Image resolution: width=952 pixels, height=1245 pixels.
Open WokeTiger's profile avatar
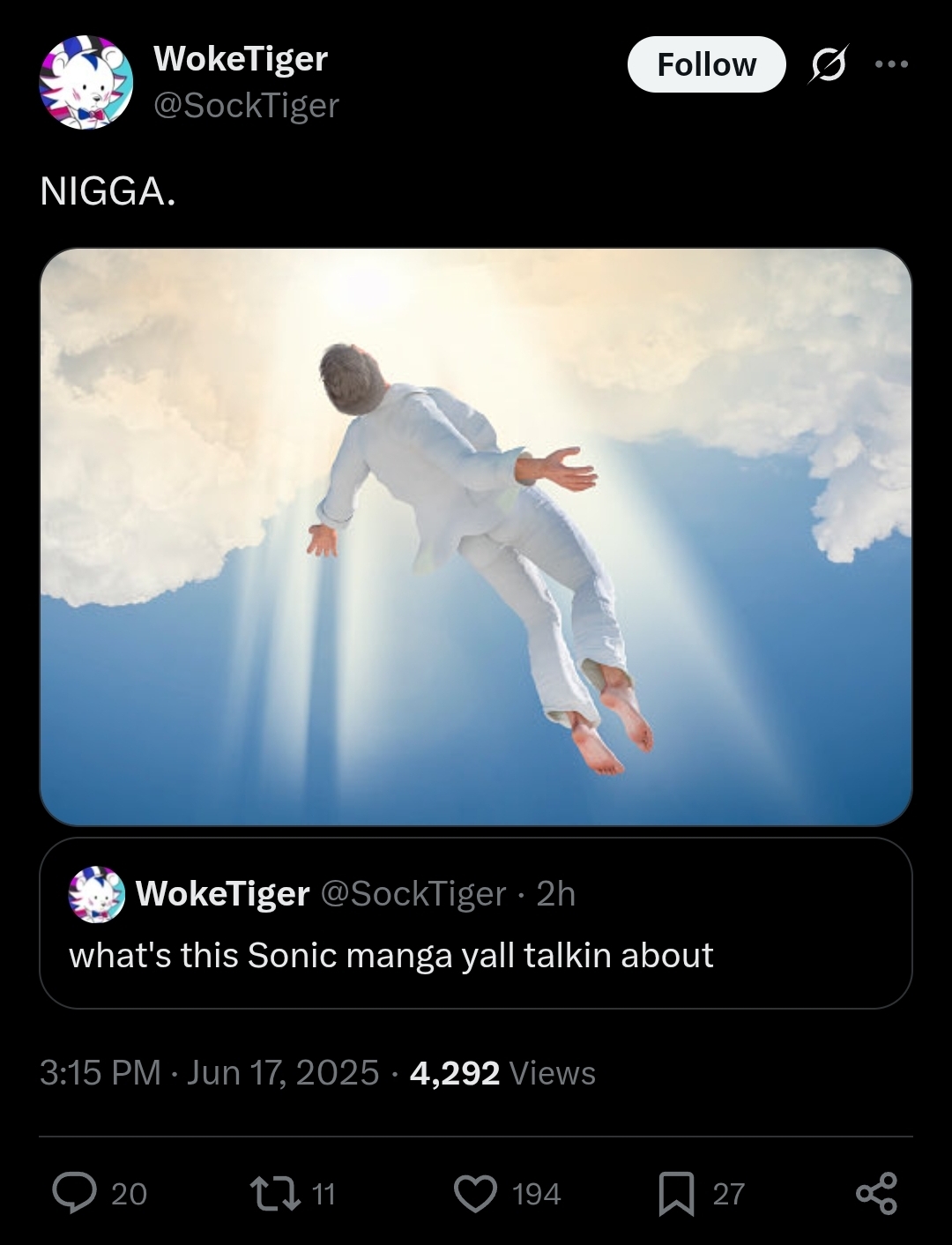(x=86, y=83)
